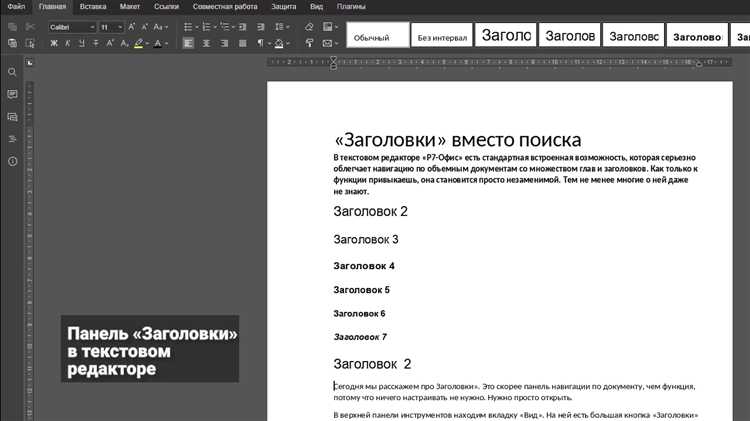Open the Файл menu
The height and width of the screenshot is (421, 750).
[x=16, y=7]
